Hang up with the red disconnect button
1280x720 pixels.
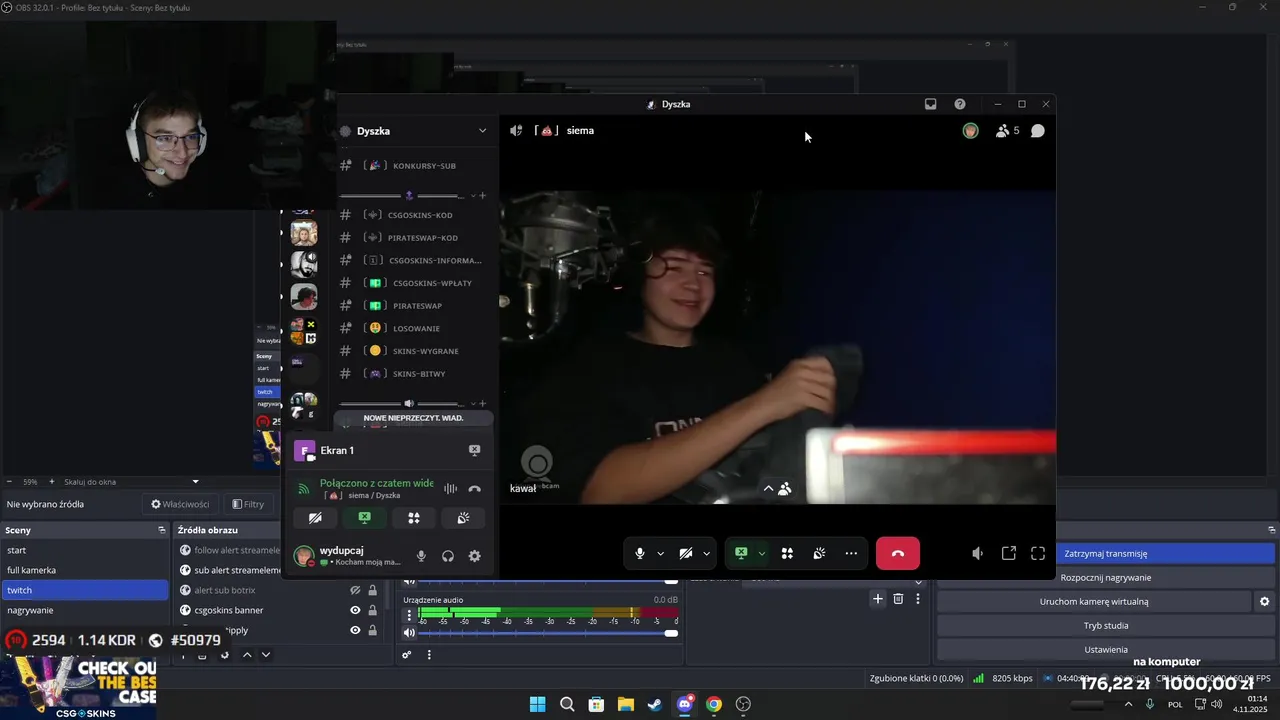pyautogui.click(x=898, y=553)
